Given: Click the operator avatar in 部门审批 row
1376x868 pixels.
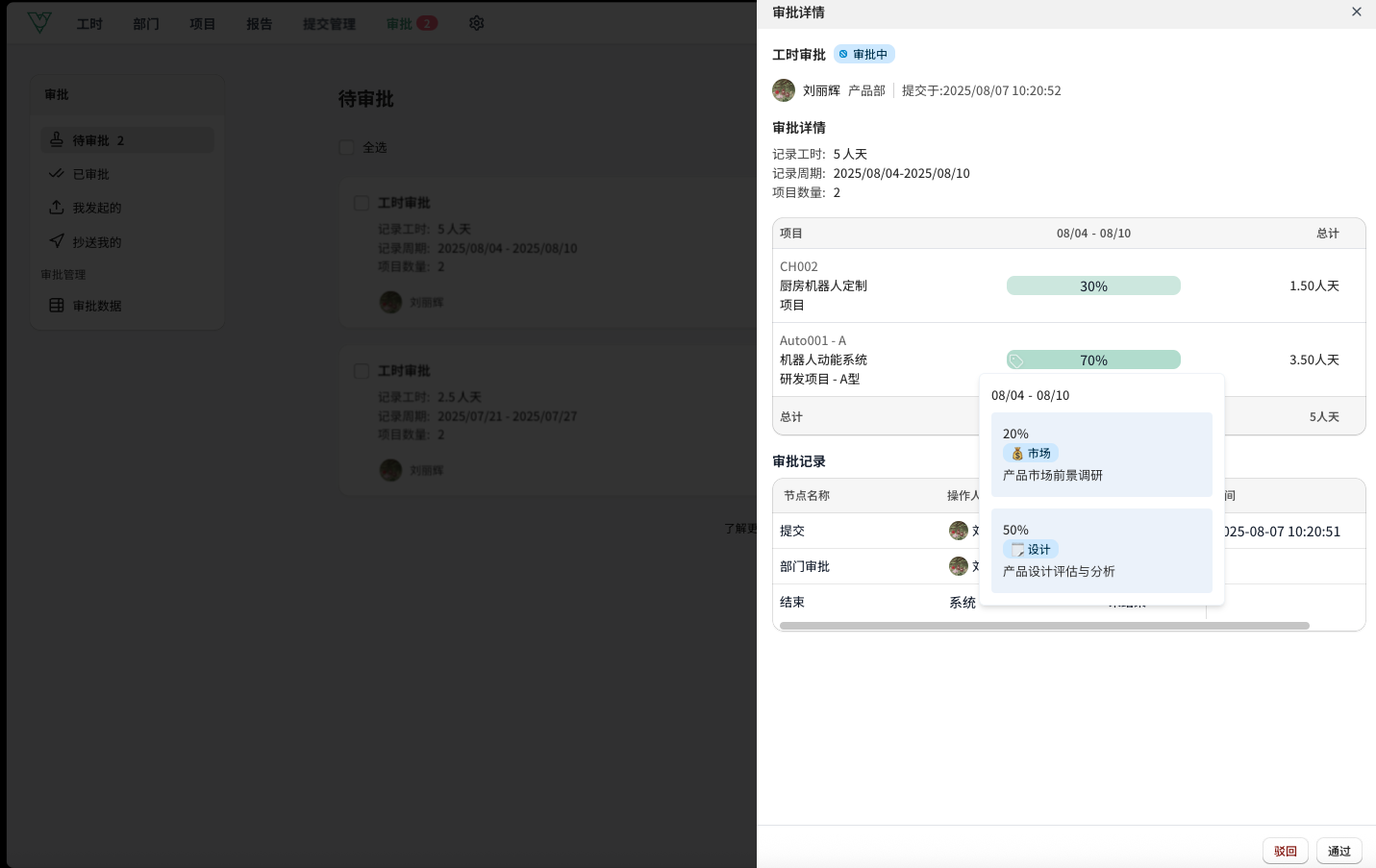Looking at the screenshot, I should 958,566.
